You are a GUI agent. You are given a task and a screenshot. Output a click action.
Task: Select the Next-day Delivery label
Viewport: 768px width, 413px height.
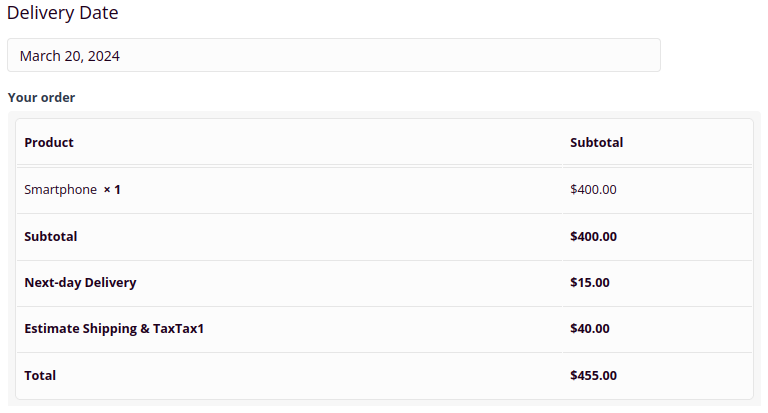coord(80,282)
